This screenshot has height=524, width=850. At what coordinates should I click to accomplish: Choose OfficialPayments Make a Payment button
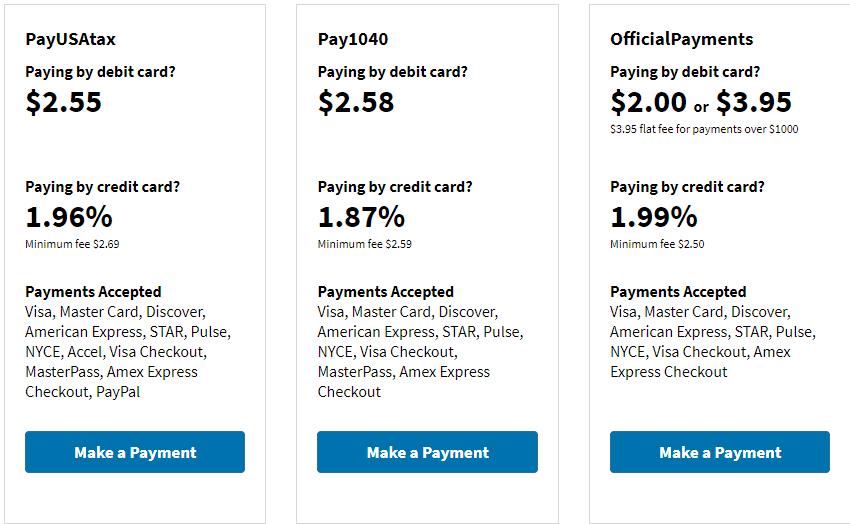click(x=720, y=452)
